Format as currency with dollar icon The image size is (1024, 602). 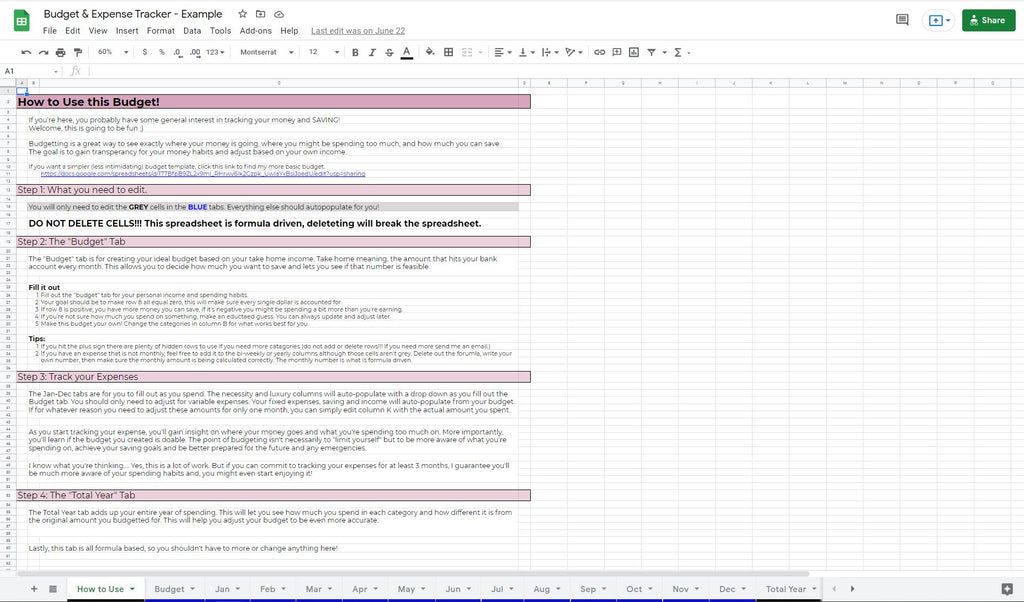(x=144, y=52)
